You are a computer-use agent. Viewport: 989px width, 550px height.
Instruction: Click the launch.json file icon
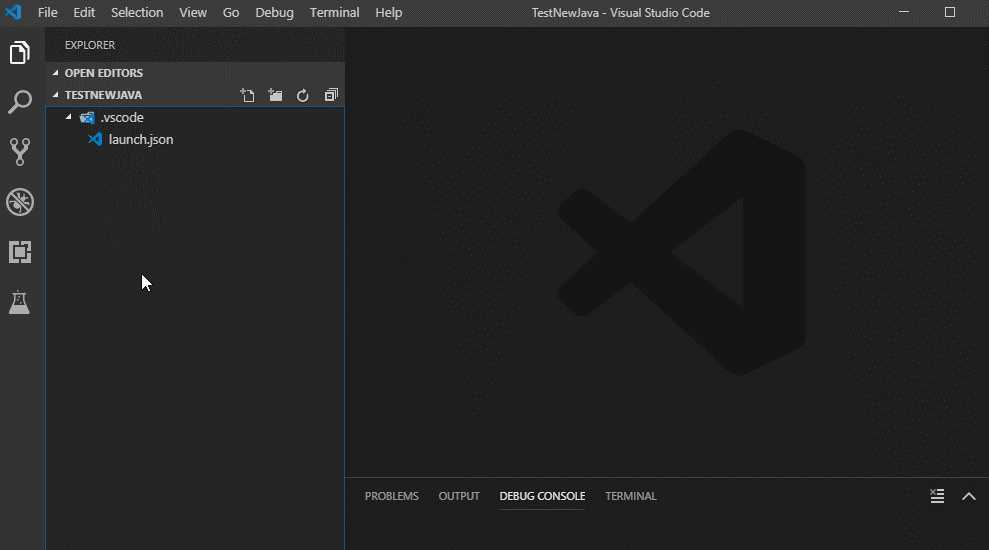point(95,139)
